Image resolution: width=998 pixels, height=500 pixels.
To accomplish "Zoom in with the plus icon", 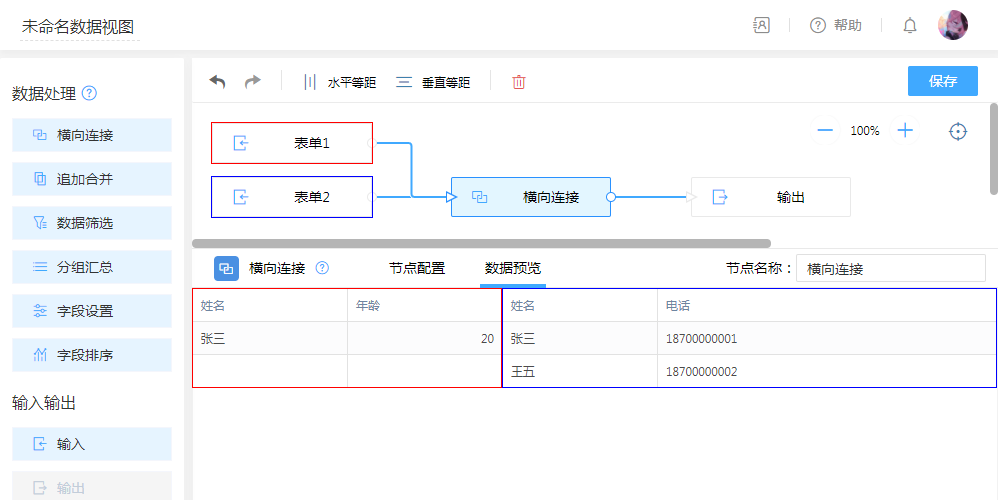I will coord(905,131).
